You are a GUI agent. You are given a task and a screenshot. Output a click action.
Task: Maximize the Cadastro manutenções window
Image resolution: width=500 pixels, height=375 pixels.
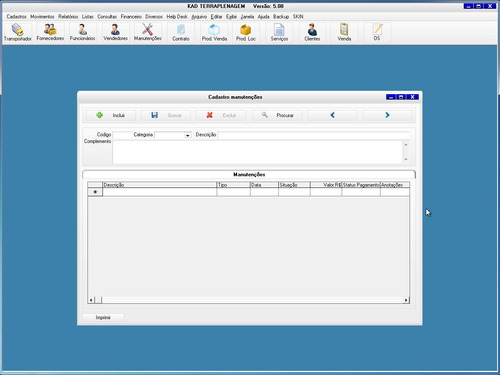tap(401, 97)
